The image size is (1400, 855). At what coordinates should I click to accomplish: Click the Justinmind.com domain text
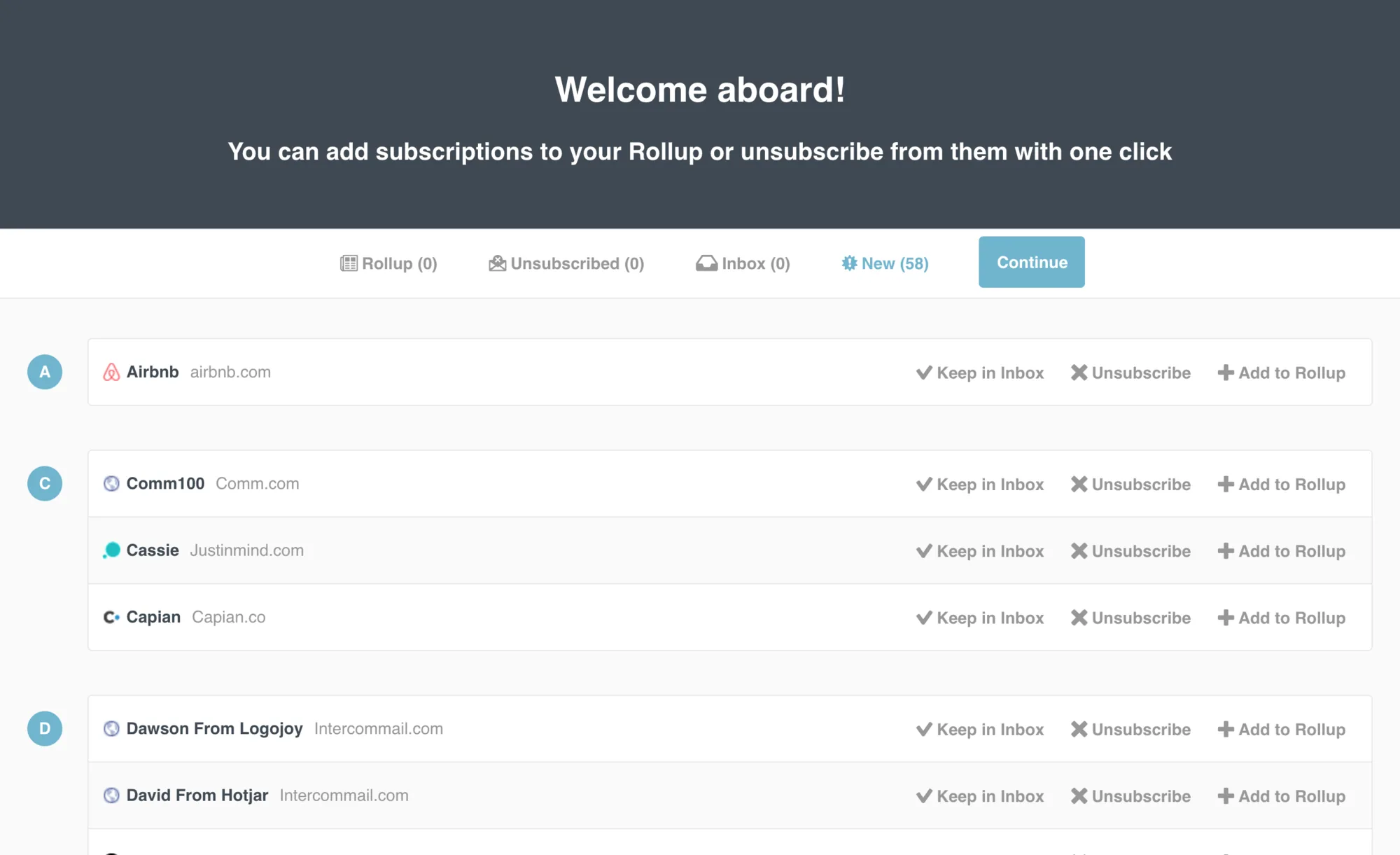pos(247,550)
